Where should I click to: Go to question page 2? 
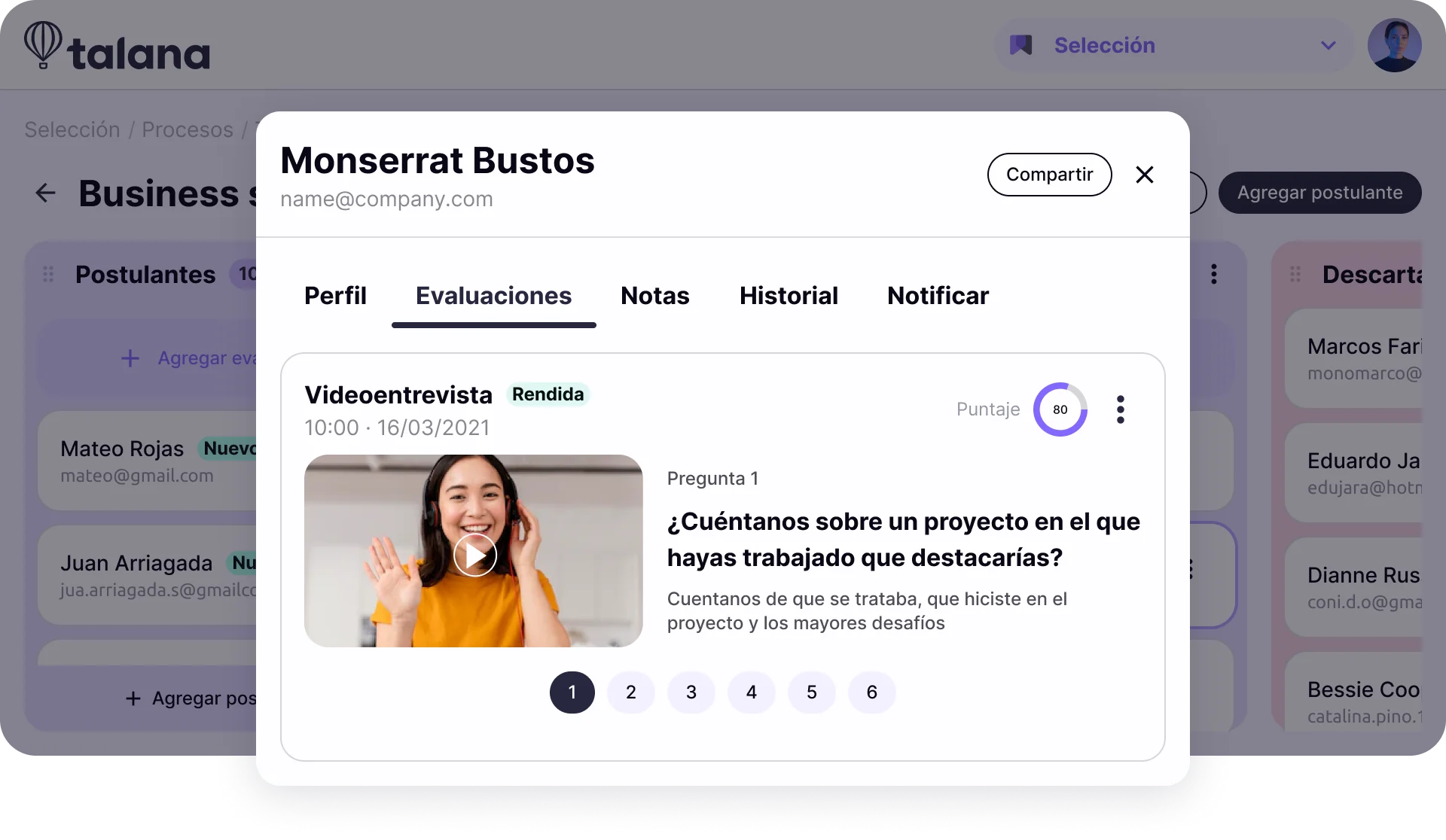click(631, 692)
